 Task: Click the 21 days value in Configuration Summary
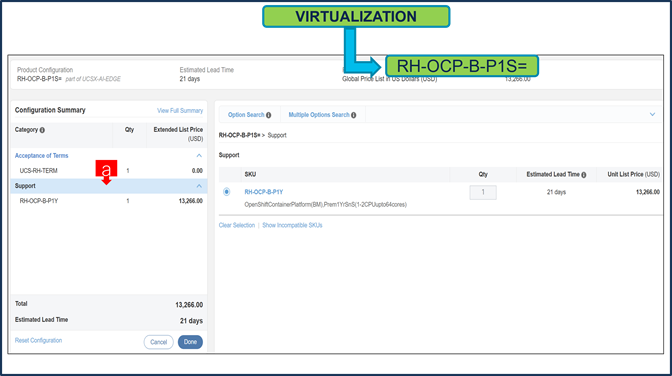(x=191, y=321)
